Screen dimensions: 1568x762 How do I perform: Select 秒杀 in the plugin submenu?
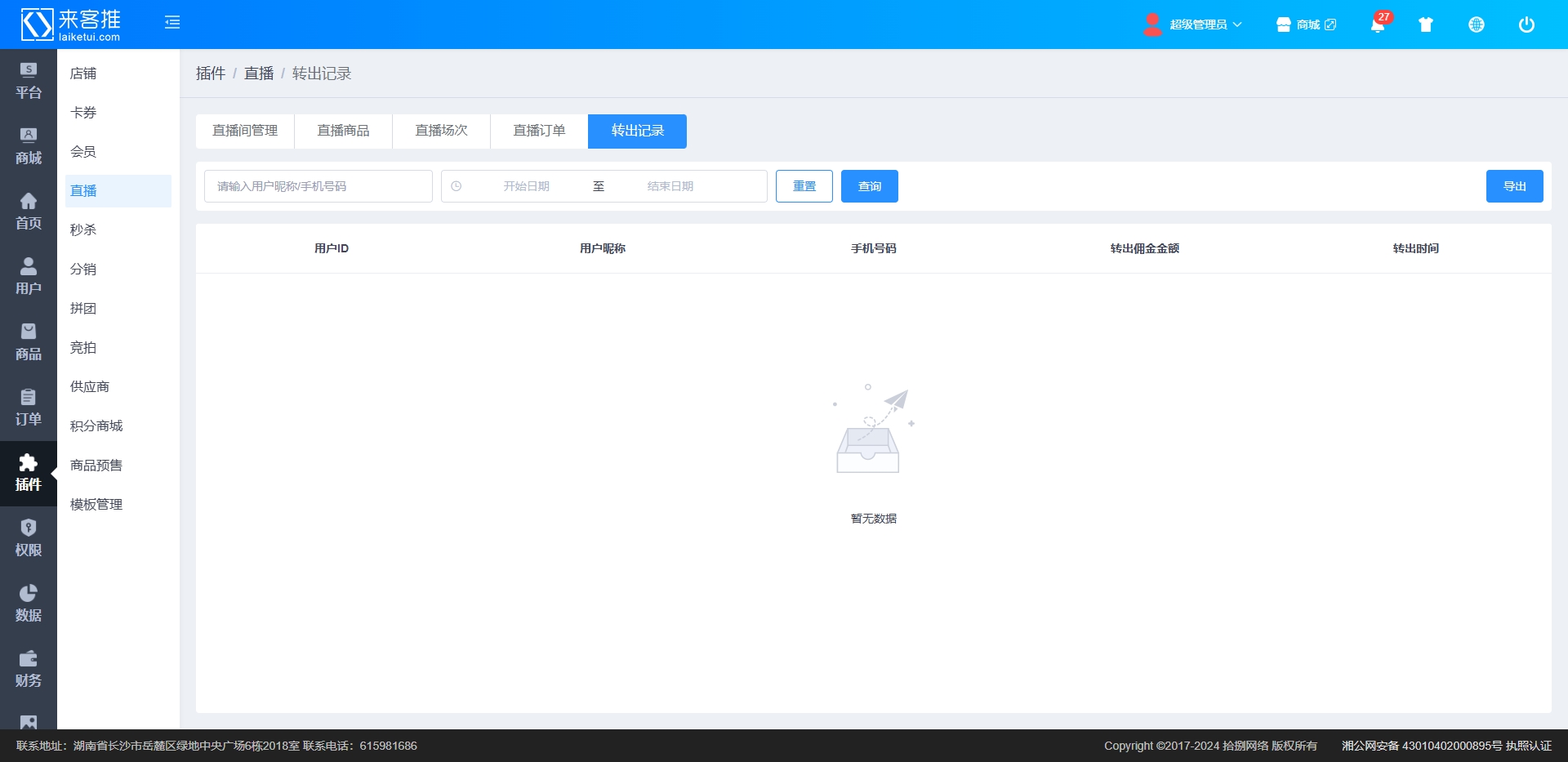point(83,229)
